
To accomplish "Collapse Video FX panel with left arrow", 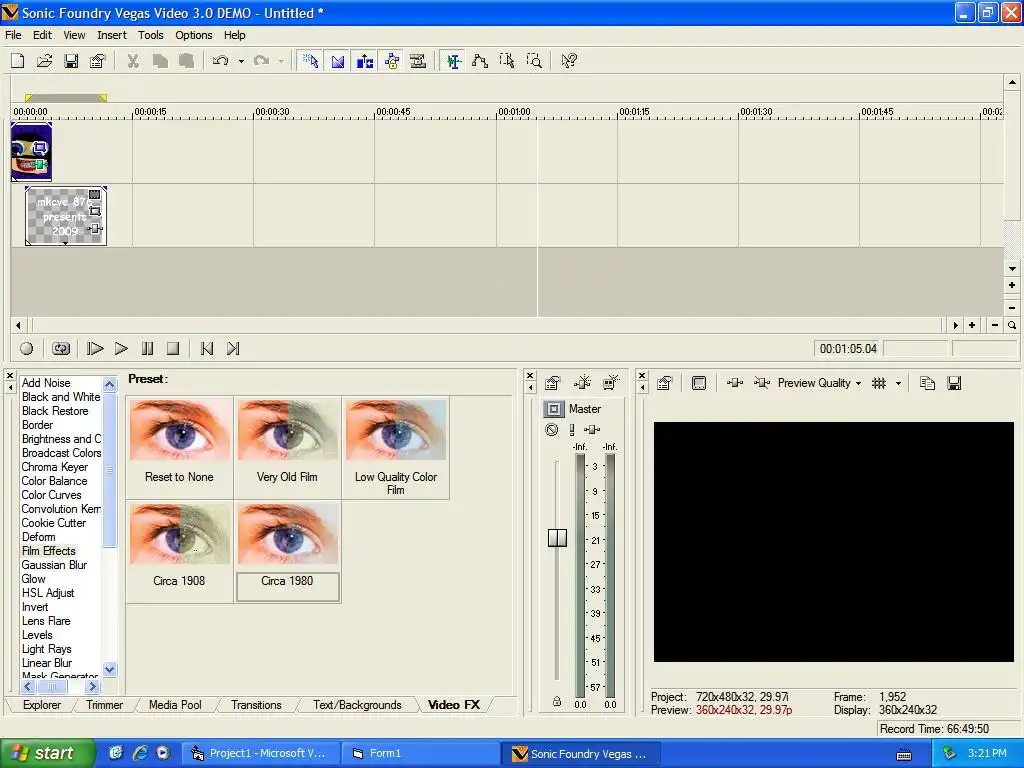I will click(10, 387).
